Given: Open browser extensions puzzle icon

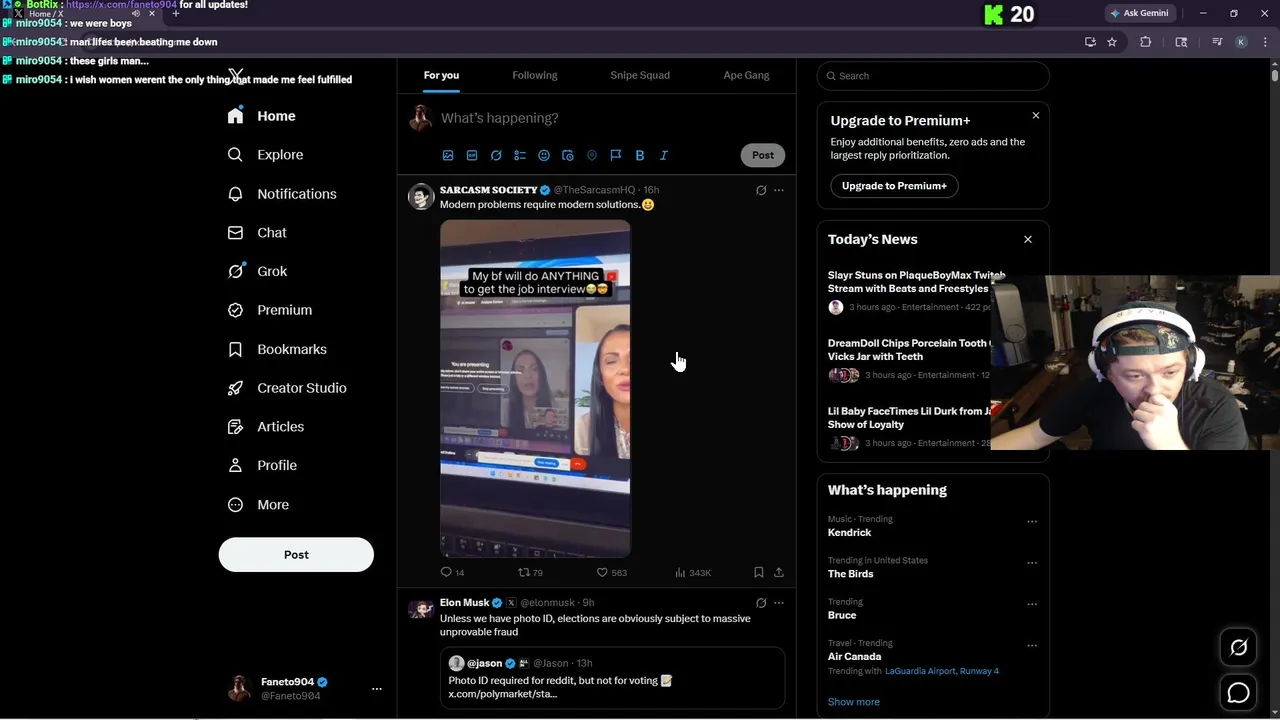Looking at the screenshot, I should click(1146, 42).
